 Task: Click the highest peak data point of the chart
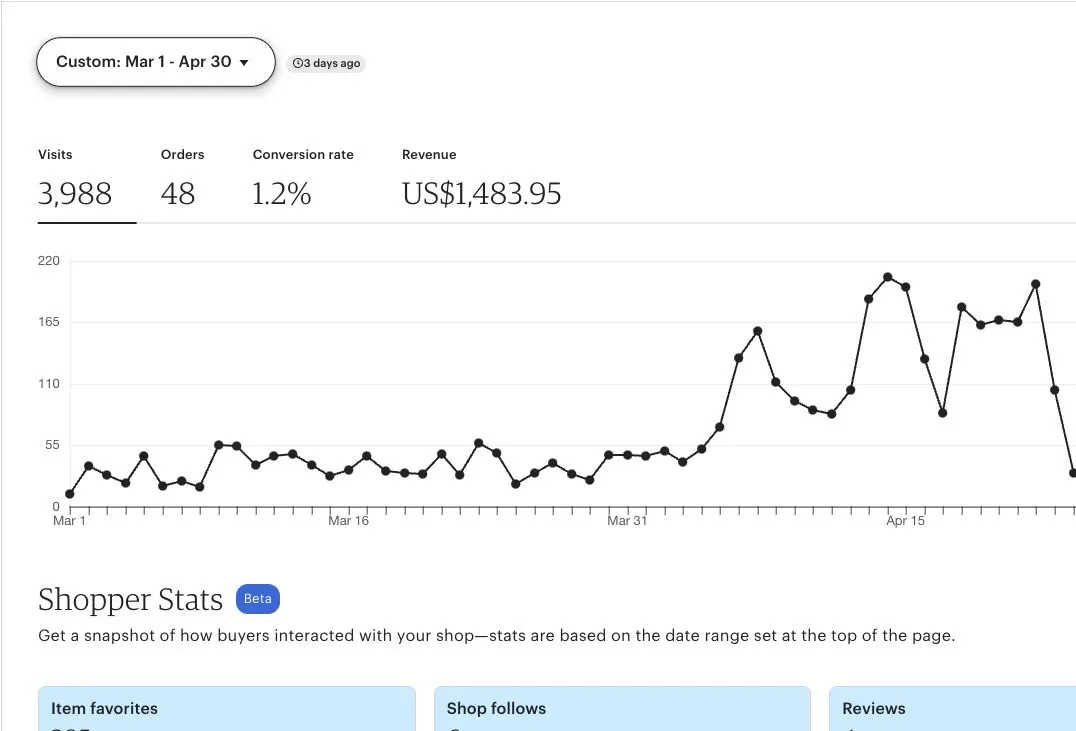887,277
